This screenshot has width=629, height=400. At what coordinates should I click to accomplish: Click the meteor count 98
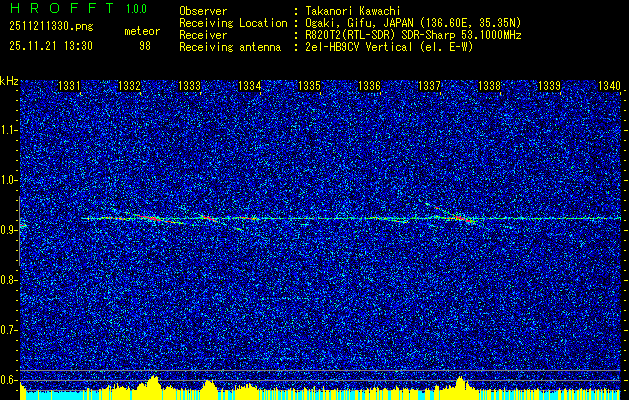coord(145,46)
